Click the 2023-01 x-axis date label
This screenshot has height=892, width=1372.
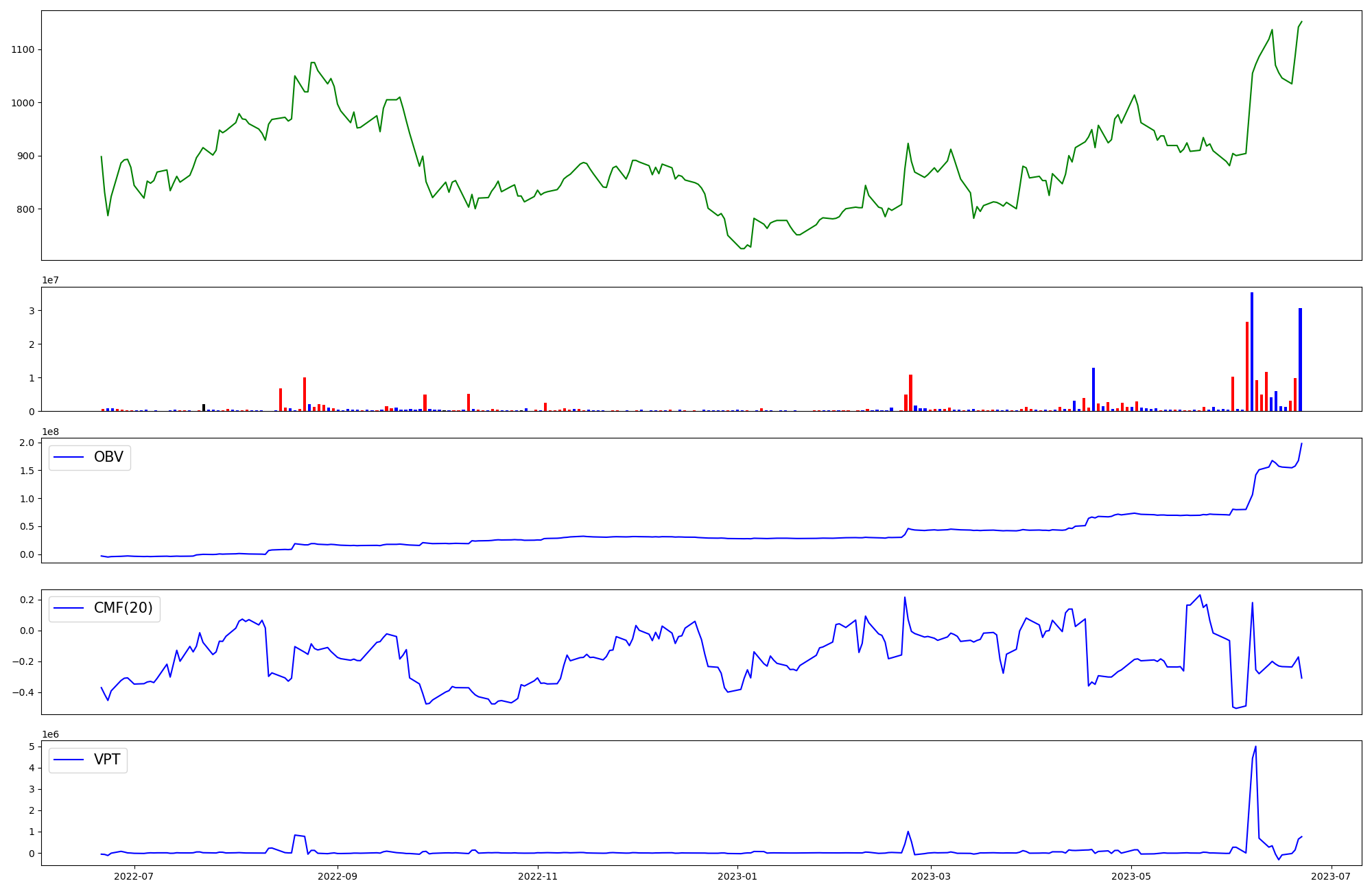click(737, 876)
